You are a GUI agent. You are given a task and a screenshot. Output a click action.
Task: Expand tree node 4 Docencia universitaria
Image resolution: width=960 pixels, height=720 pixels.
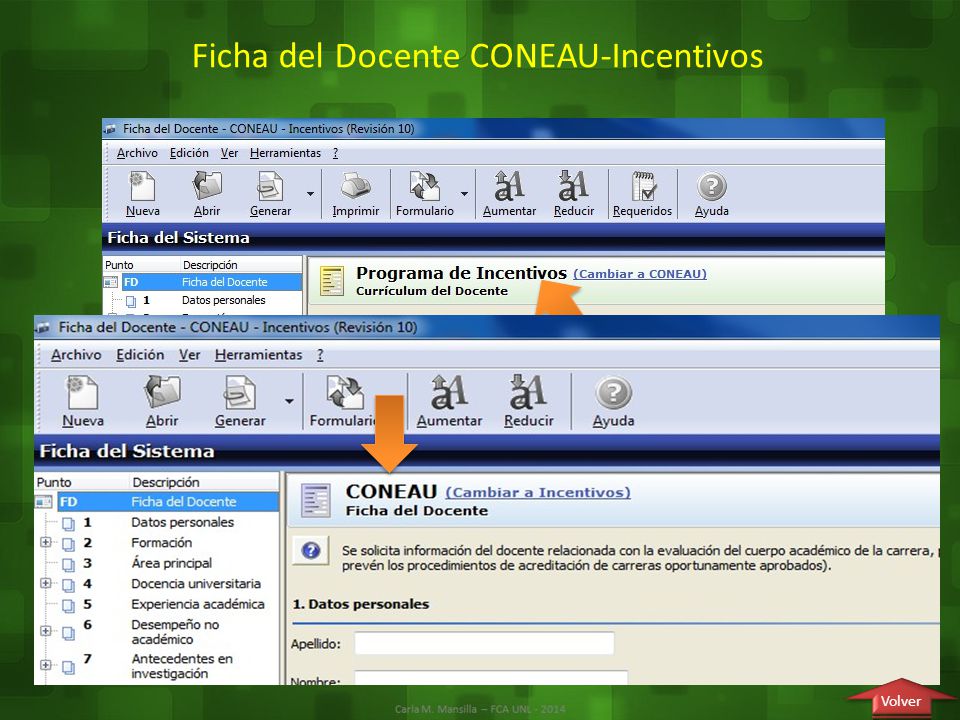coord(45,583)
